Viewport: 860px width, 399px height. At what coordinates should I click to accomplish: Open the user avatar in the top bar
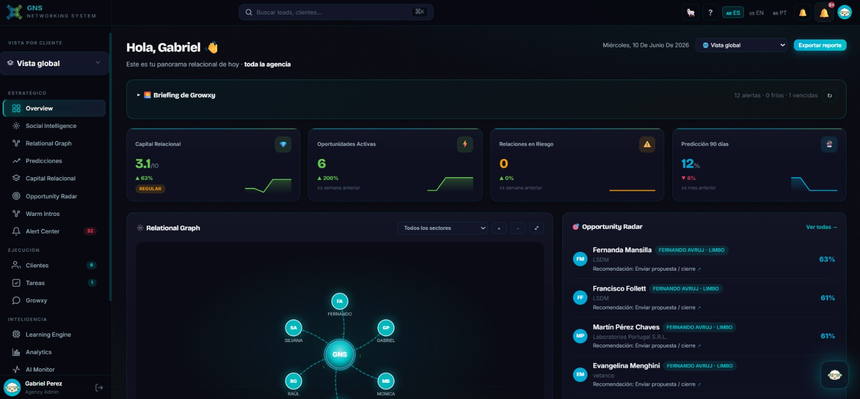[x=845, y=12]
